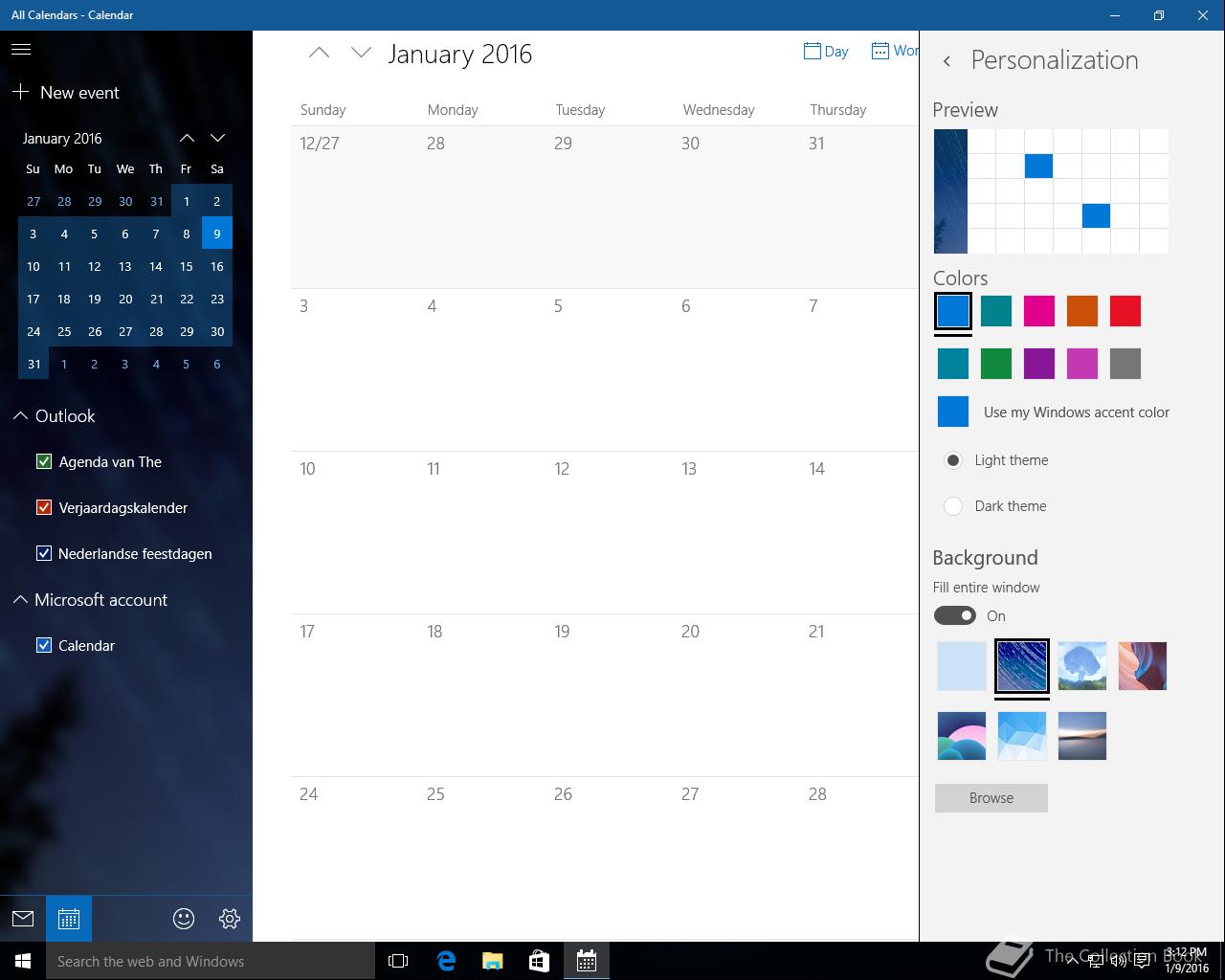Create a New event
The image size is (1225, 980).
[x=66, y=93]
